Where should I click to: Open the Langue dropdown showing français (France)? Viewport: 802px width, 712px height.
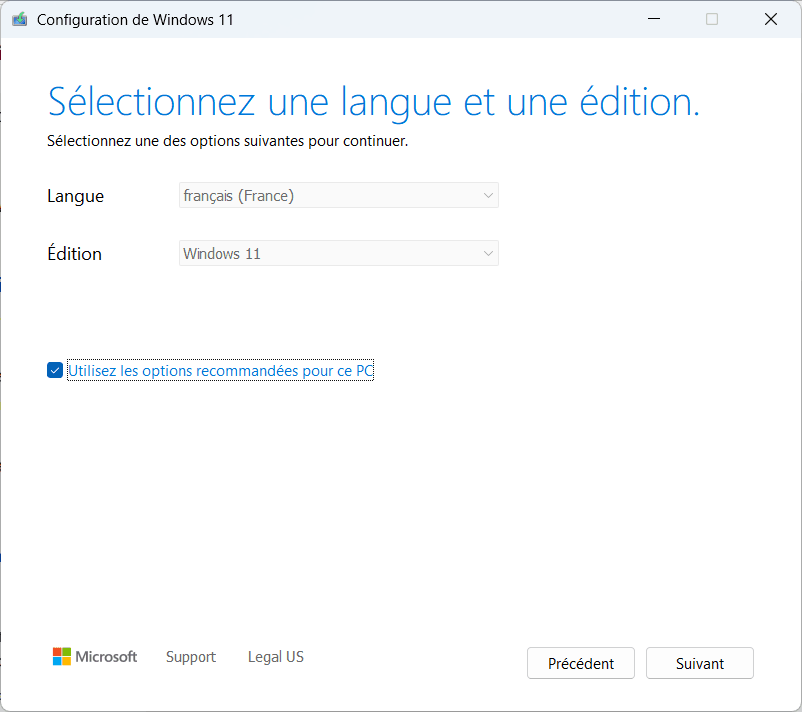pos(339,195)
